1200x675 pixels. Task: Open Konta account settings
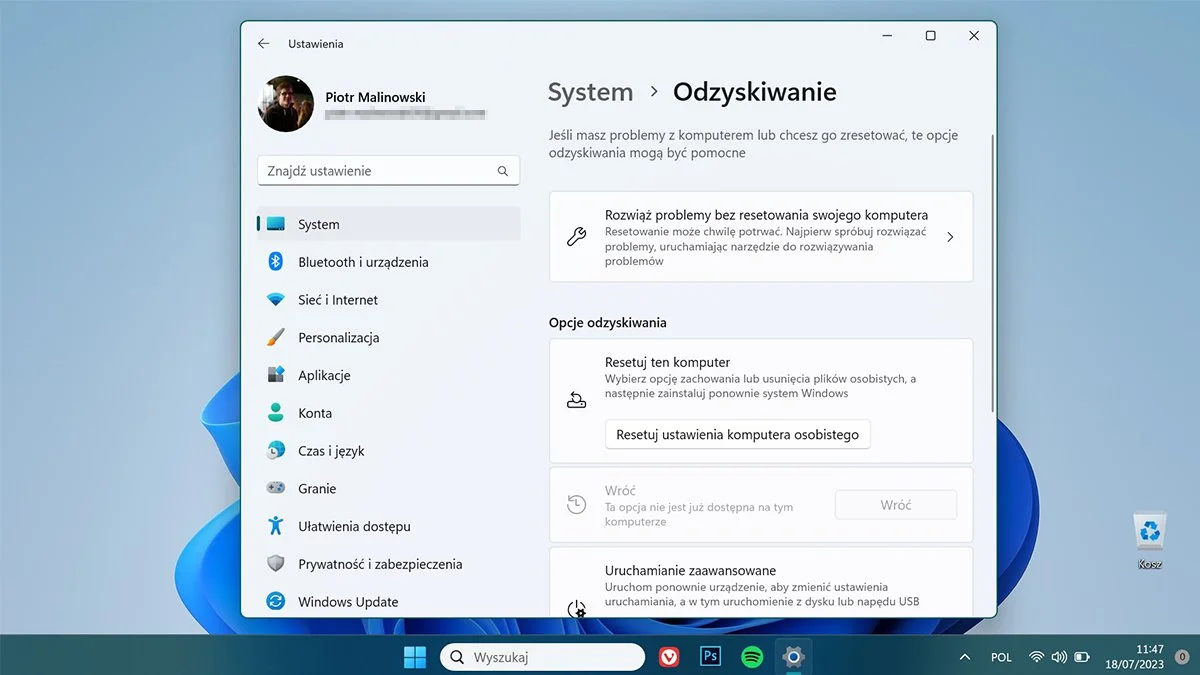pyautogui.click(x=315, y=412)
